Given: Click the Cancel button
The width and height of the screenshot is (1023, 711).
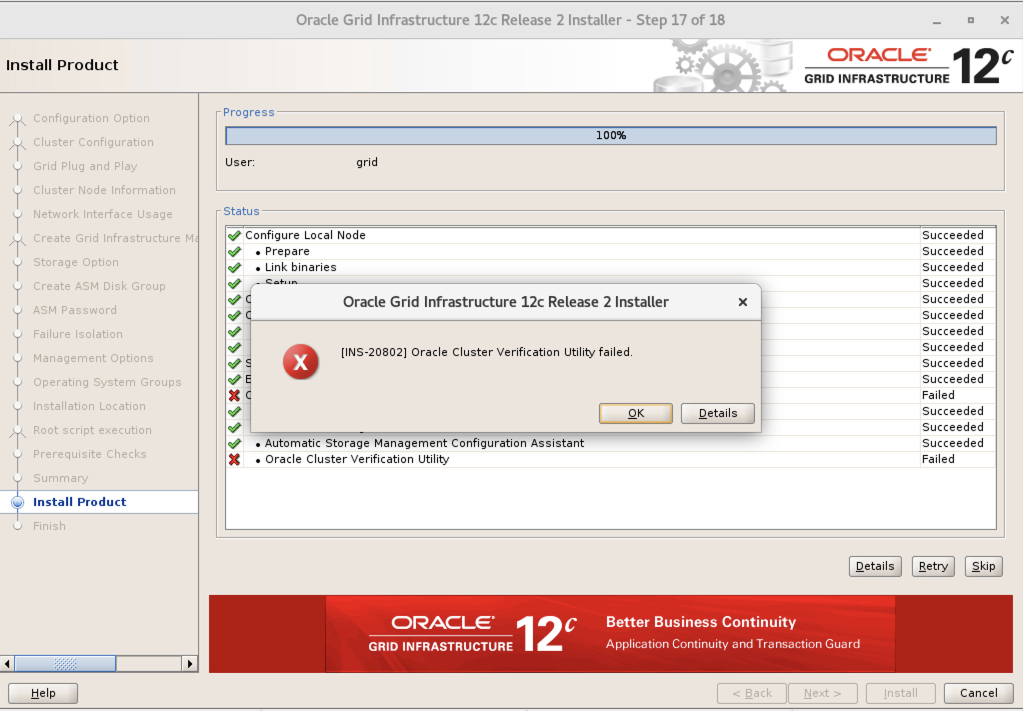Looking at the screenshot, I should coord(978,693).
